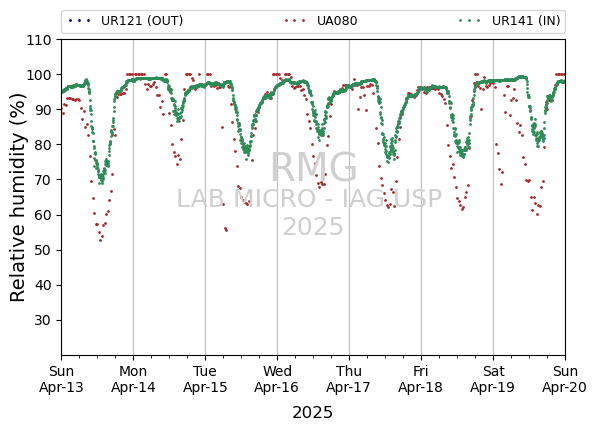Select the Mon Apr-14 date label
This screenshot has width=598, height=431.
[133, 379]
